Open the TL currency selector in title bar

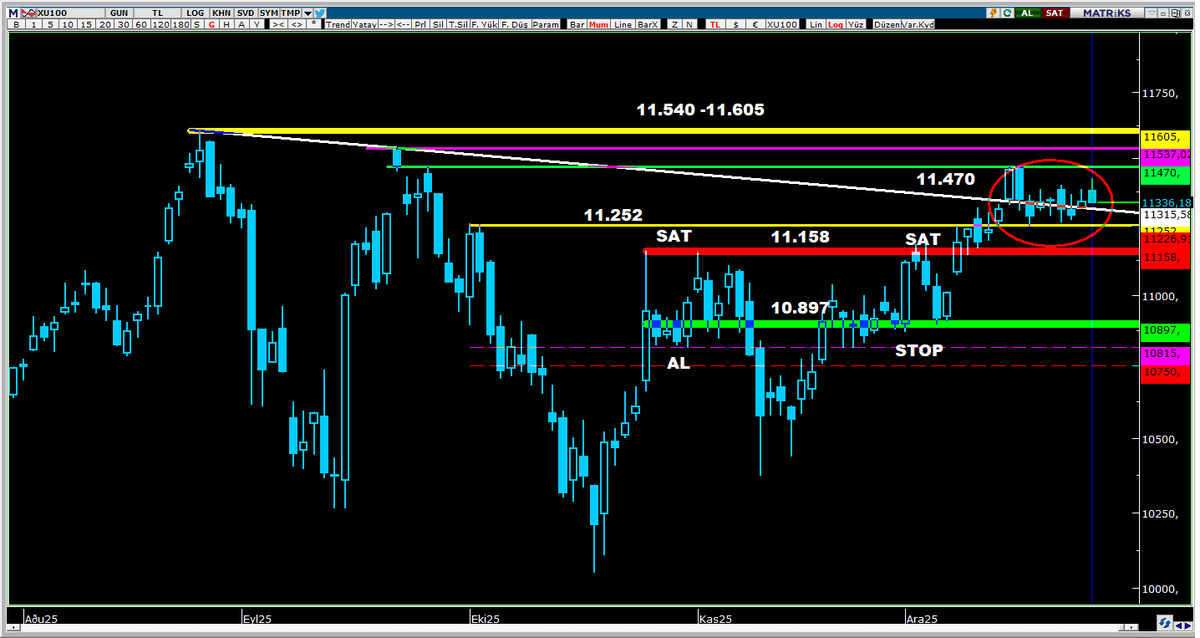(157, 13)
